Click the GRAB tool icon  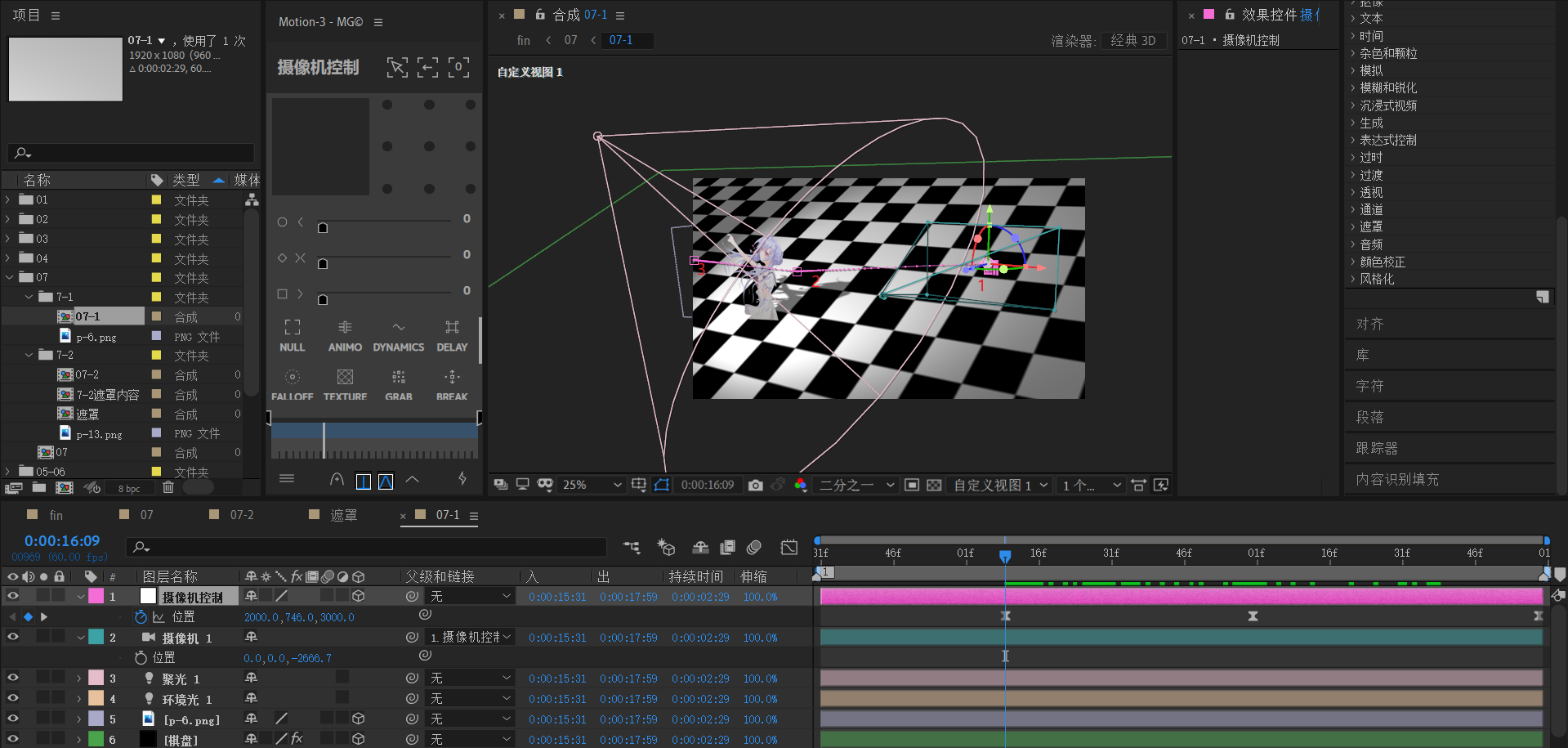click(x=398, y=377)
